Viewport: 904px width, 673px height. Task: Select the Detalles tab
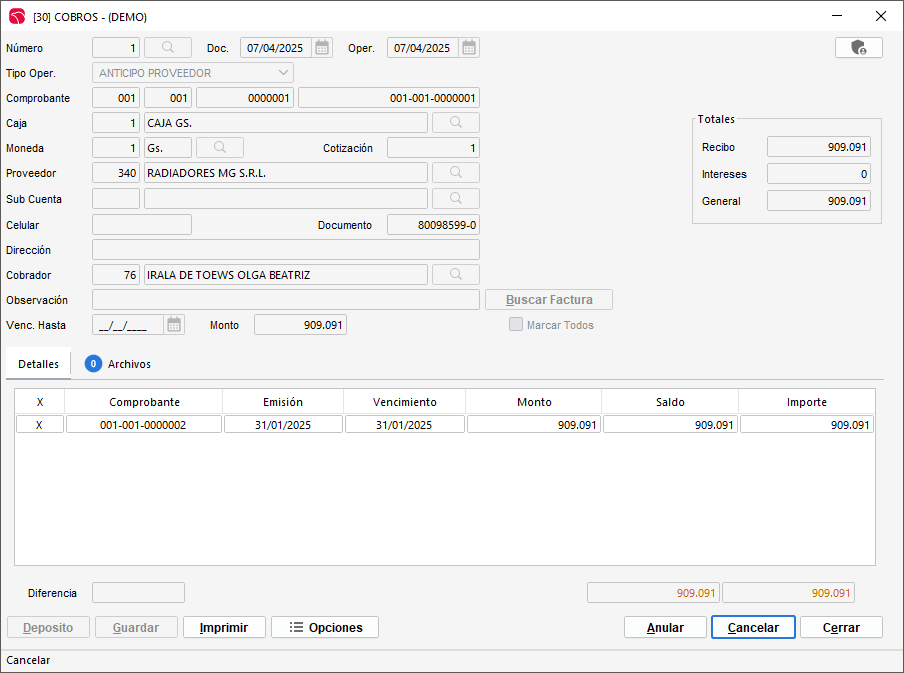(38, 364)
